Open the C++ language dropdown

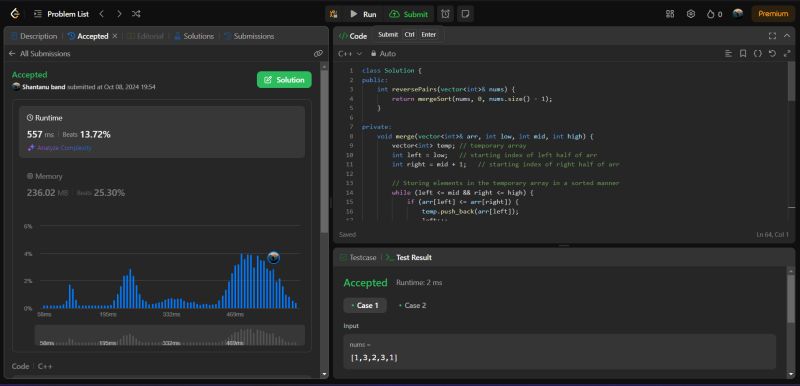pyautogui.click(x=350, y=54)
